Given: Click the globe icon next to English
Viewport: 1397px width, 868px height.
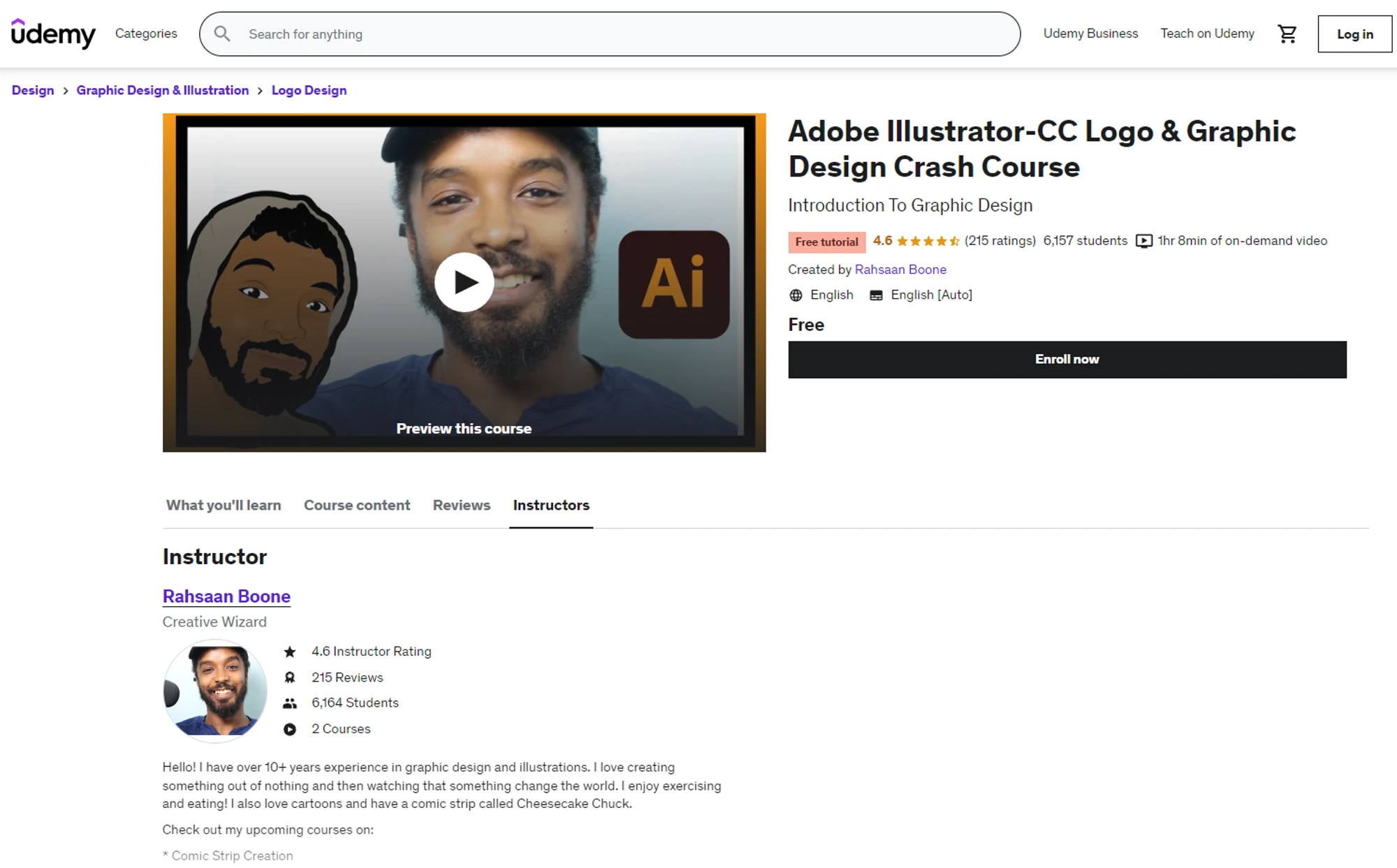Looking at the screenshot, I should pyautogui.click(x=795, y=295).
